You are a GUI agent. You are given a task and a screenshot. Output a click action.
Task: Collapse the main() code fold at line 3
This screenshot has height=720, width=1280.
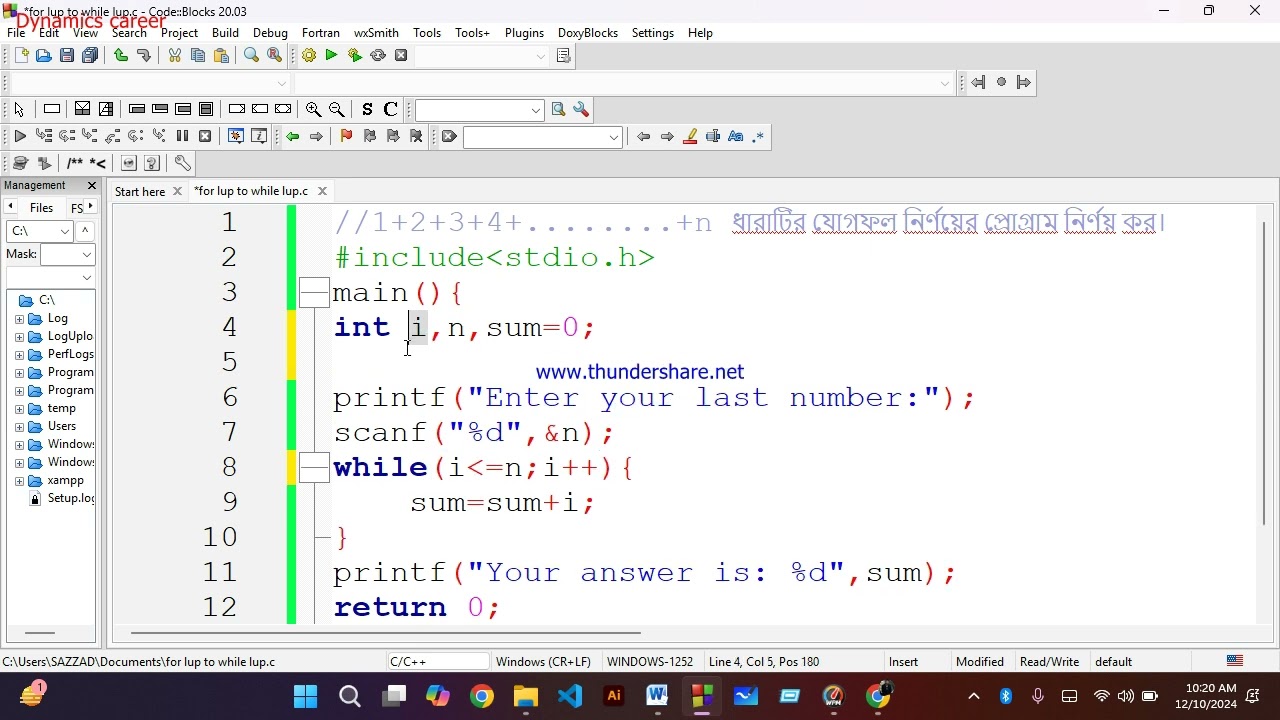(x=314, y=293)
